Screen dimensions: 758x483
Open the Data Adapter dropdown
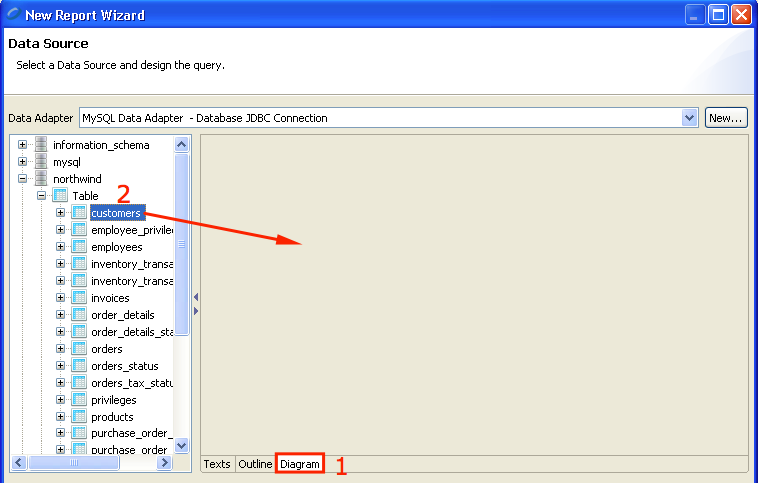pos(689,118)
